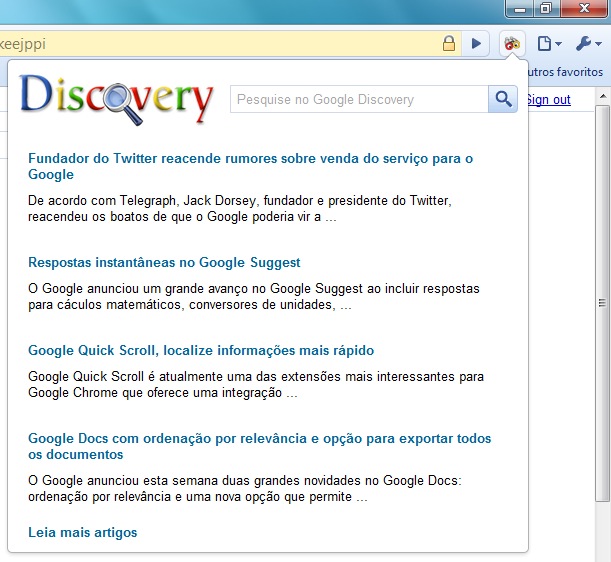The width and height of the screenshot is (611, 562).
Task: Minimize the browser window
Action: pyautogui.click(x=519, y=9)
